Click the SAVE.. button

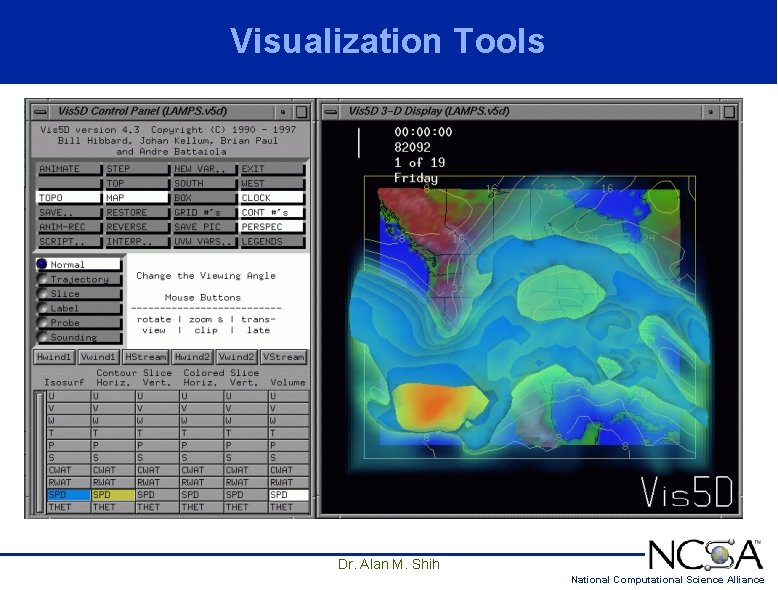(69, 212)
